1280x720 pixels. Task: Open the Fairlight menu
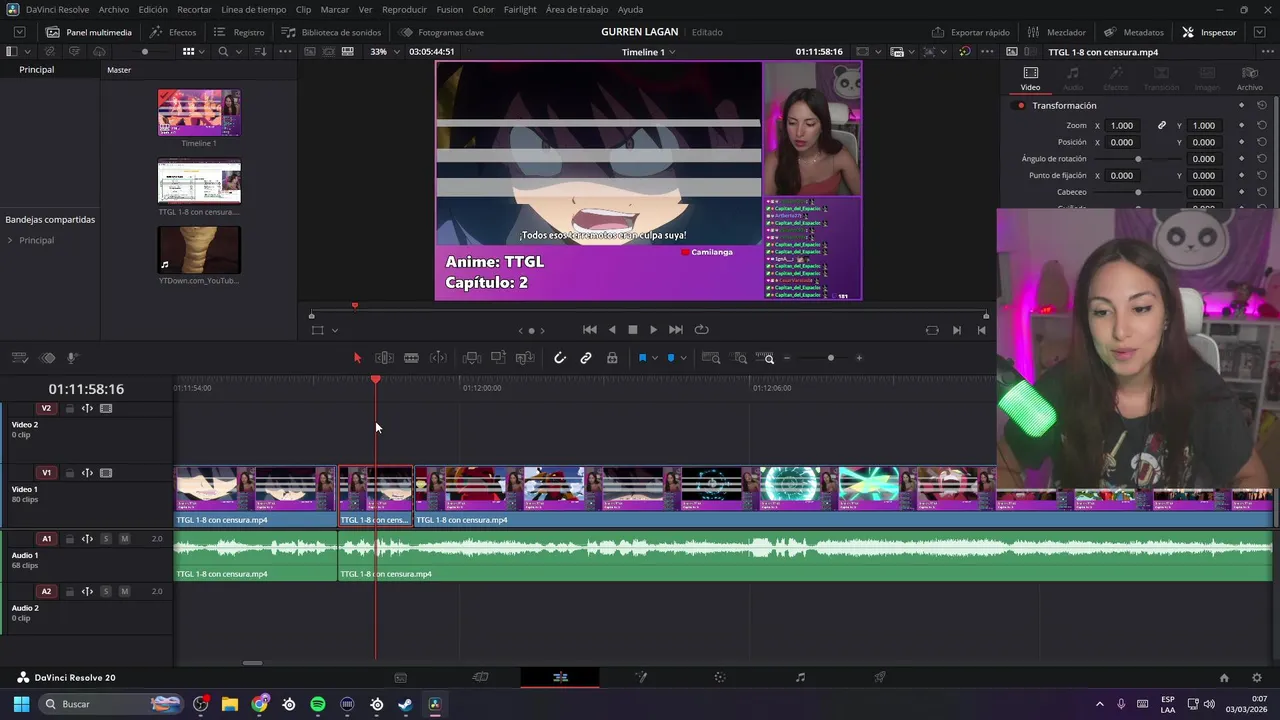[x=520, y=9]
